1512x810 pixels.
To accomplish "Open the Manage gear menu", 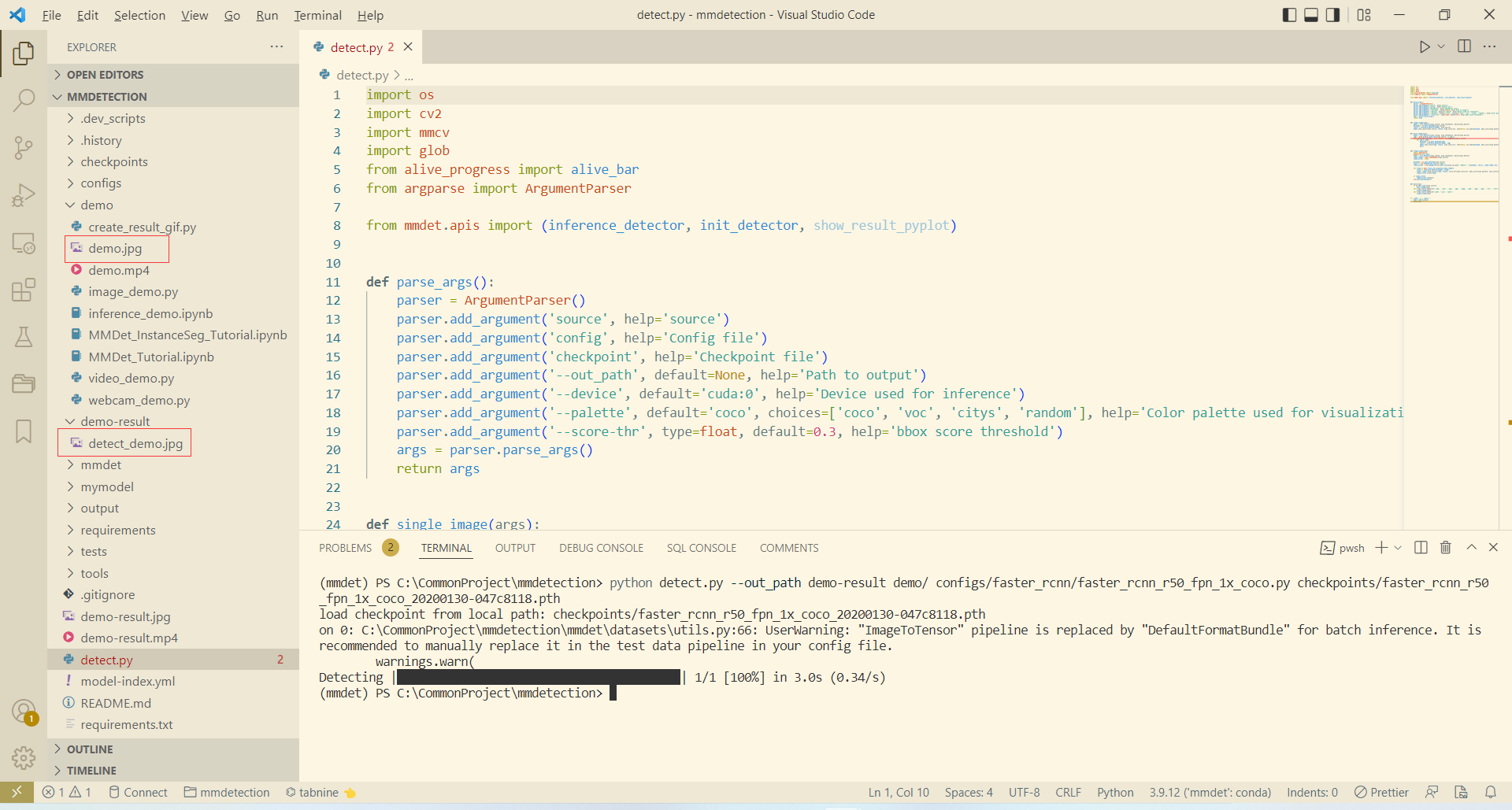I will pos(24,757).
